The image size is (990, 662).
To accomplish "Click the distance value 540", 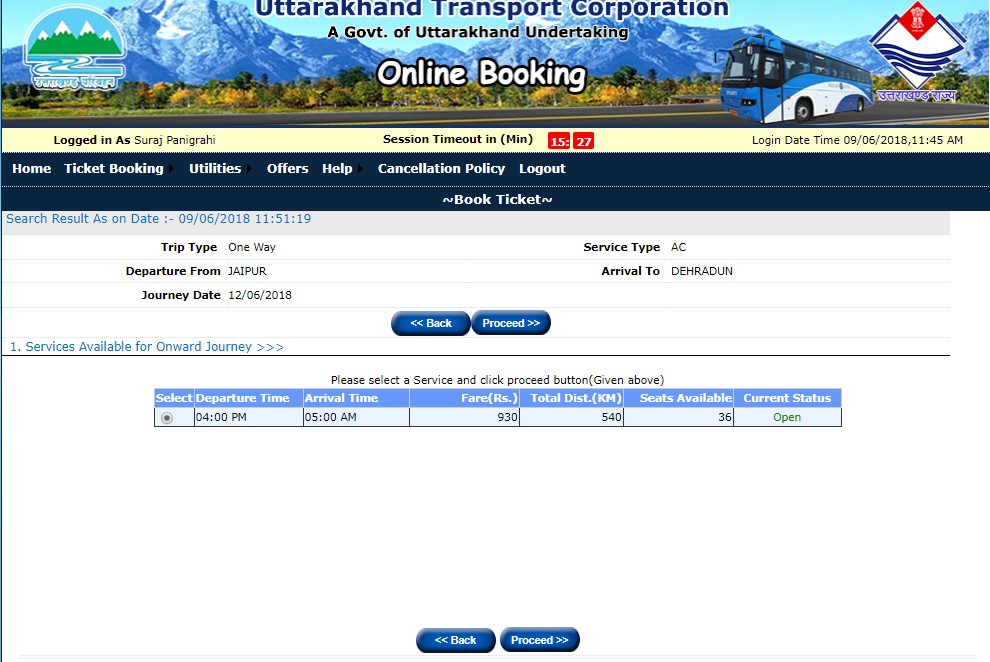I will 611,417.
